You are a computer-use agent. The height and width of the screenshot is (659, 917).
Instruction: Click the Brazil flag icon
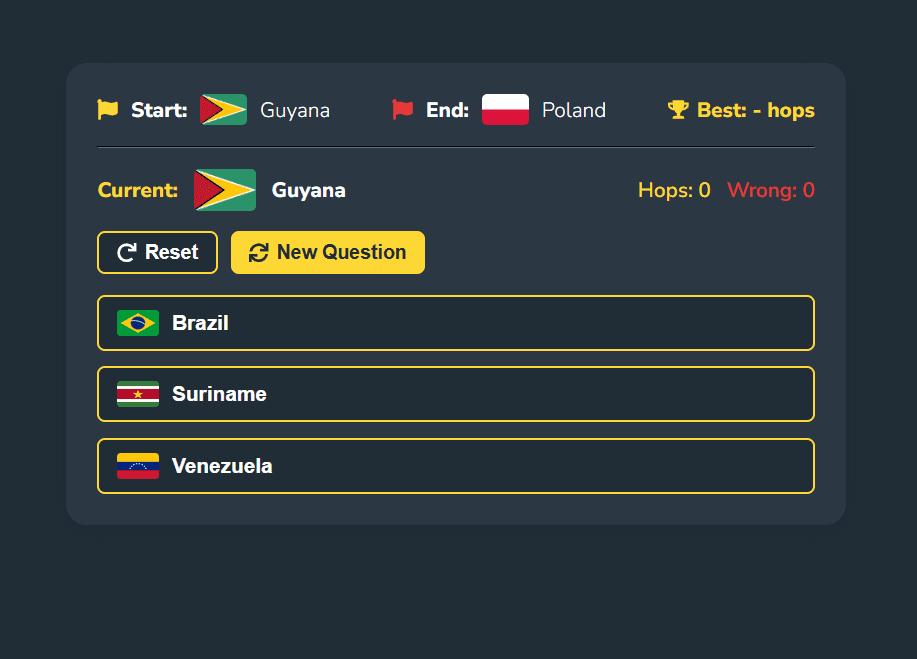coord(138,323)
